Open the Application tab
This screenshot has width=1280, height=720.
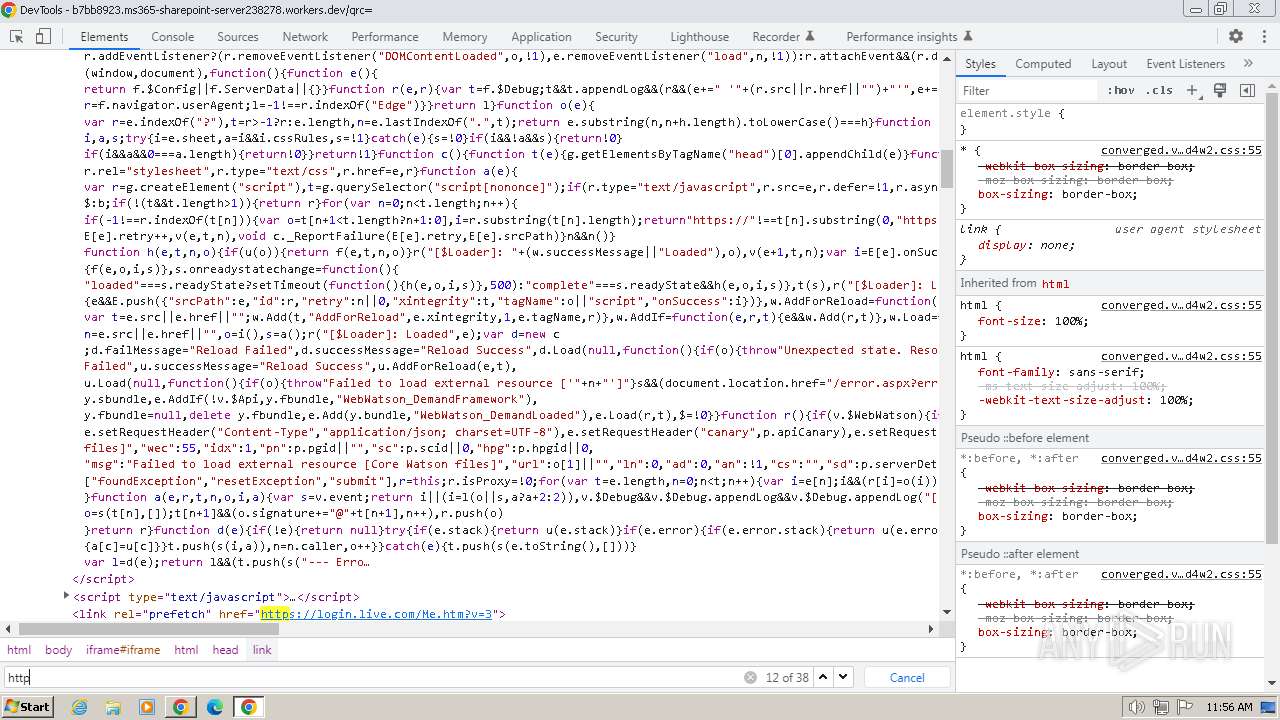click(541, 36)
